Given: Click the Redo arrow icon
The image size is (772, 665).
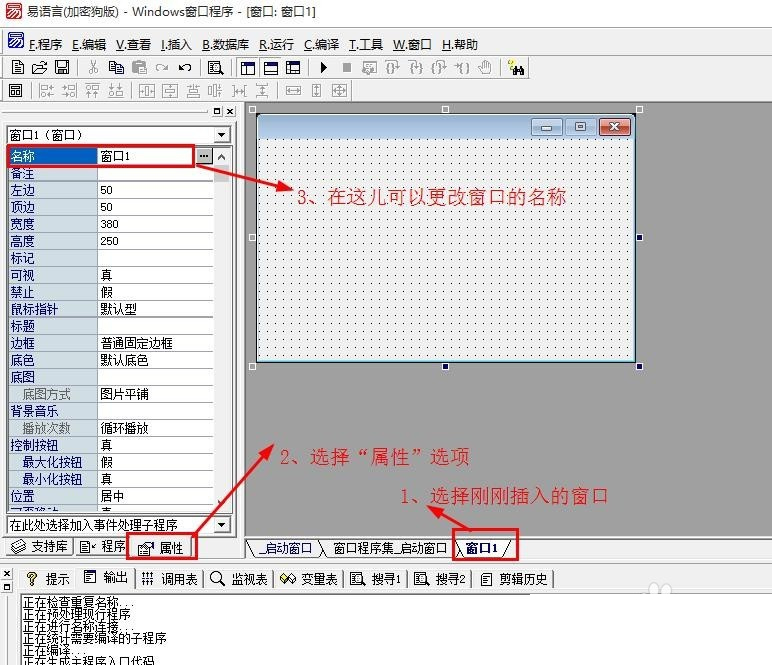Looking at the screenshot, I should (162, 67).
